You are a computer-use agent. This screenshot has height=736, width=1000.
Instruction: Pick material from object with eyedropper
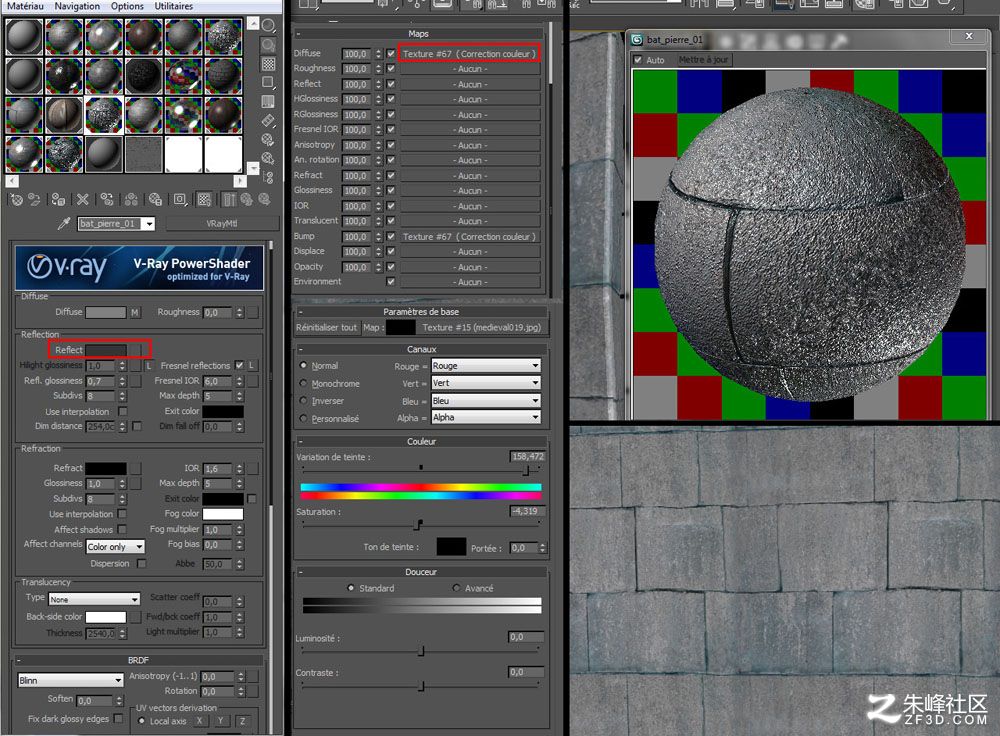point(63,223)
